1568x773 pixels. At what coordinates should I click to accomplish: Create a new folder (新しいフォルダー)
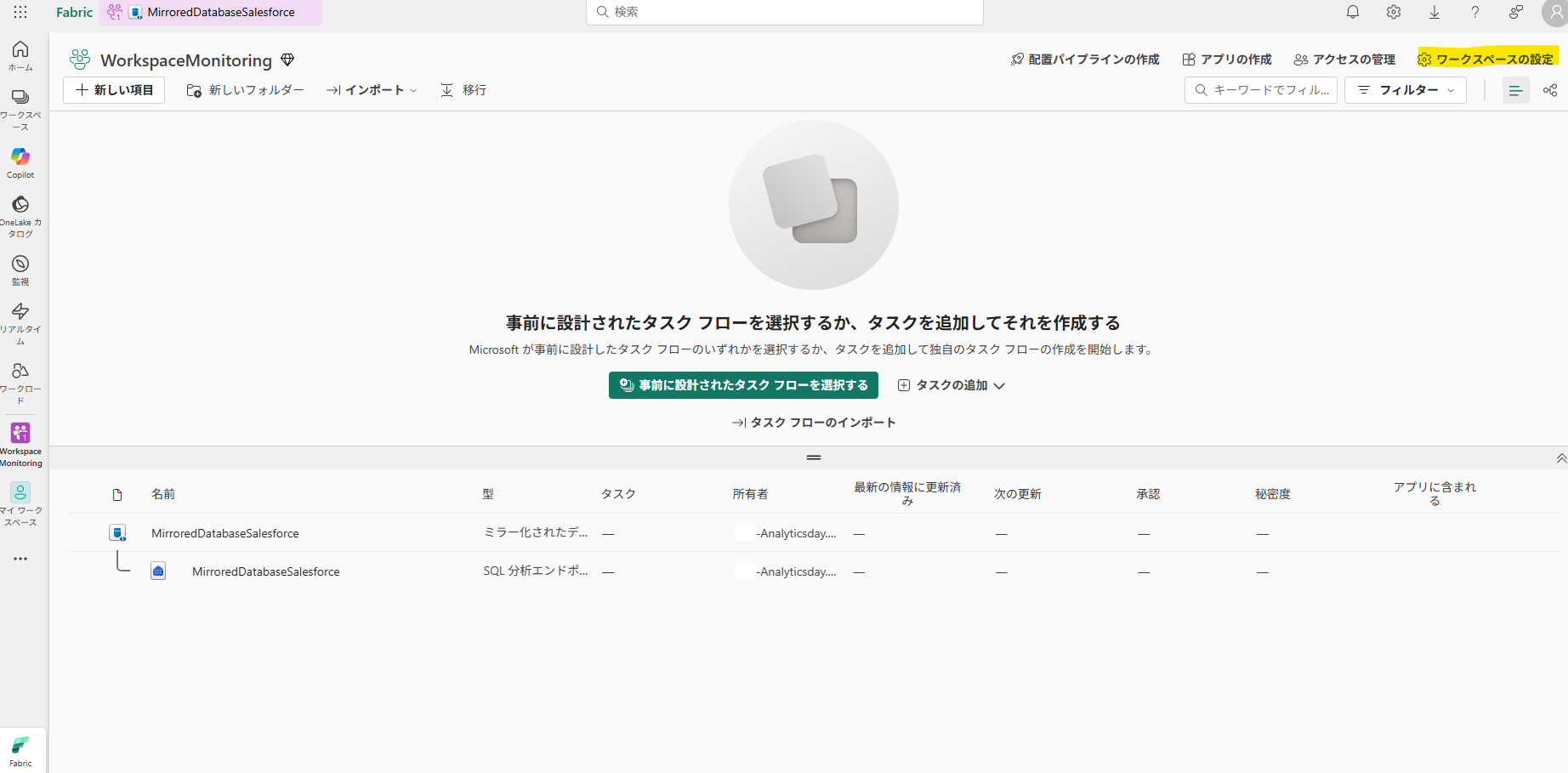(245, 90)
